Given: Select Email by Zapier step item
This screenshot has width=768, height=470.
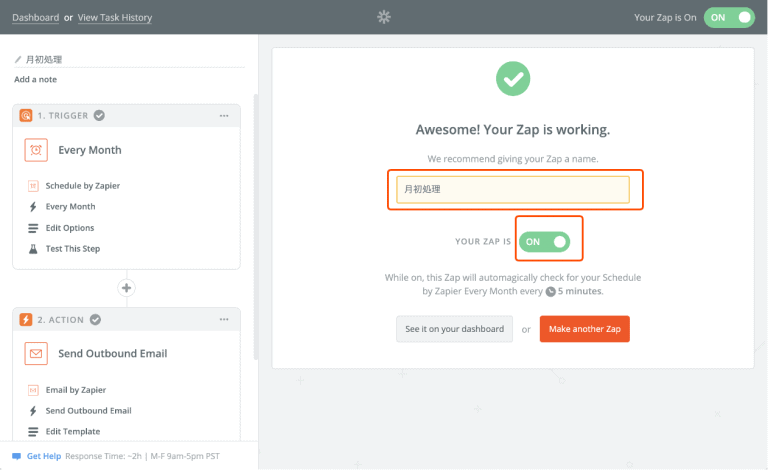Looking at the screenshot, I should click(x=76, y=390).
